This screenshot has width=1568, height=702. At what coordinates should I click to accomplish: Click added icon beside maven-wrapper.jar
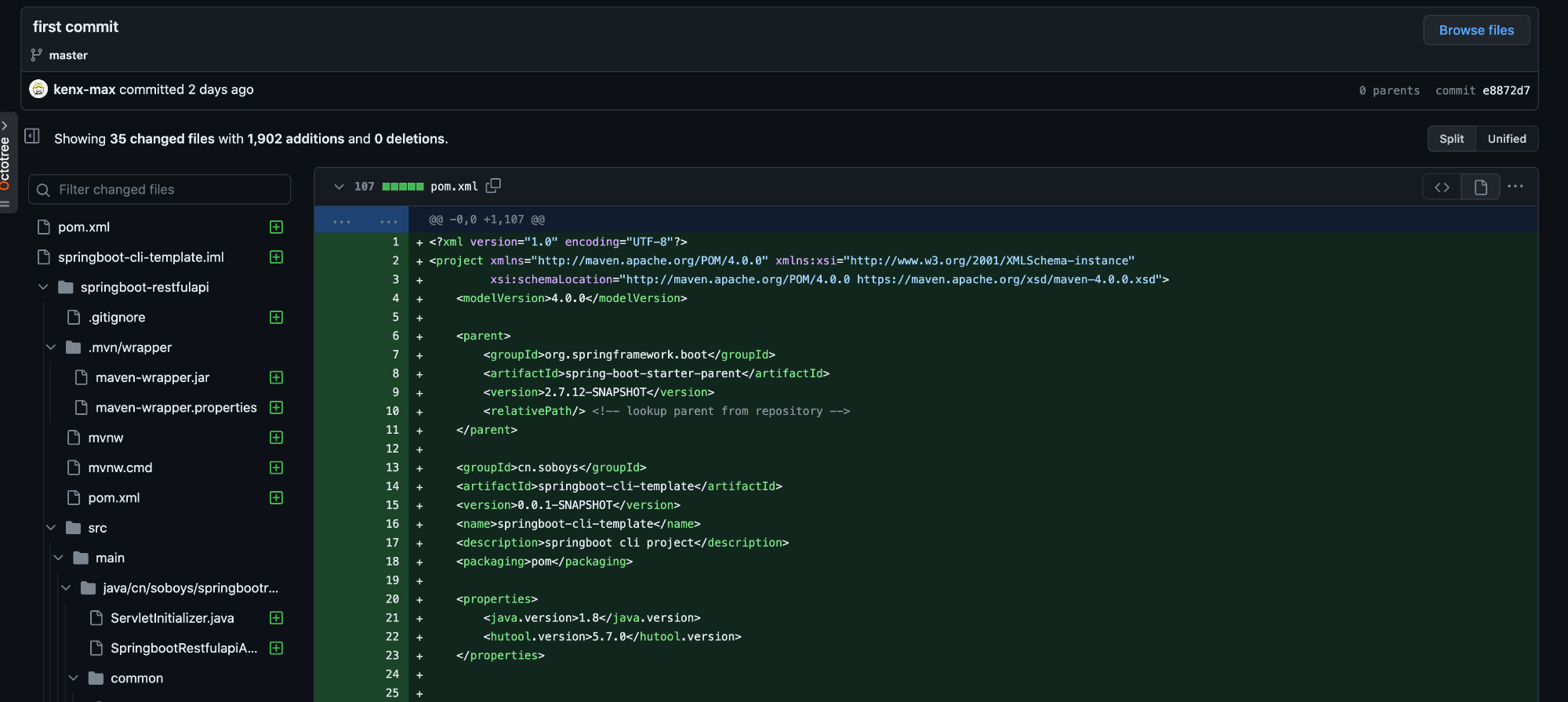click(x=276, y=377)
